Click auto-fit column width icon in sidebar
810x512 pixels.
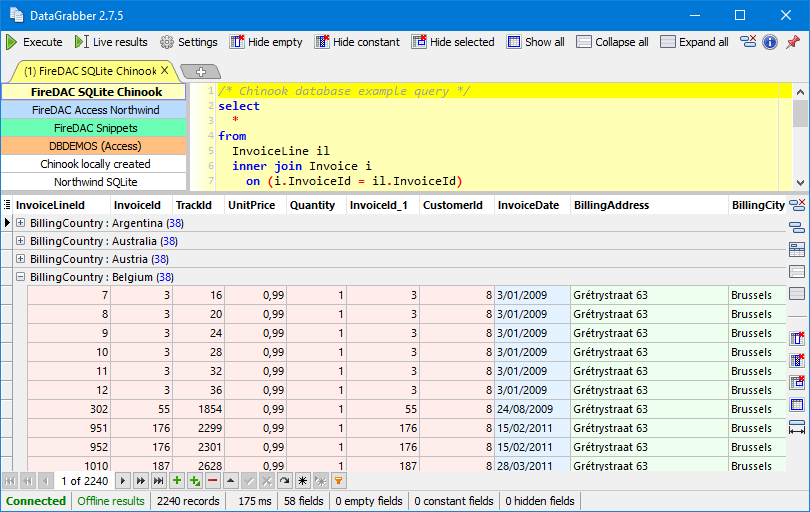(x=797, y=427)
